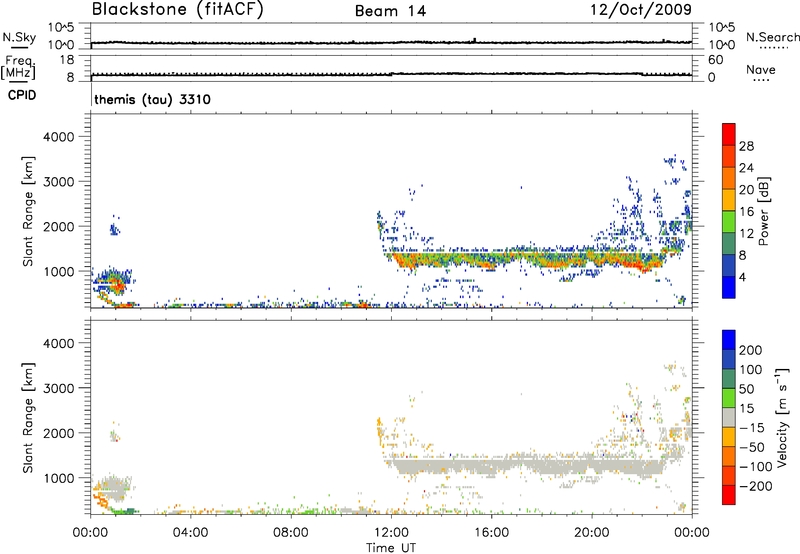
Task: Select the Beam 14 label
Action: tap(390, 11)
